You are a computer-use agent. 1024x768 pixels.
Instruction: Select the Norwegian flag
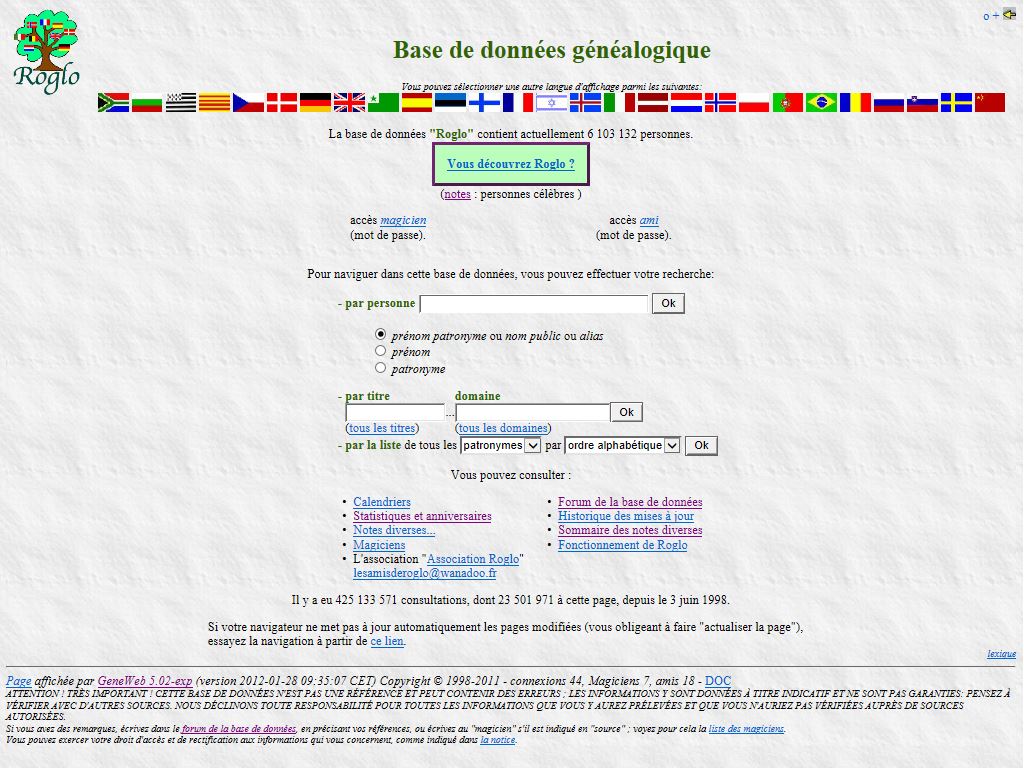coord(721,103)
